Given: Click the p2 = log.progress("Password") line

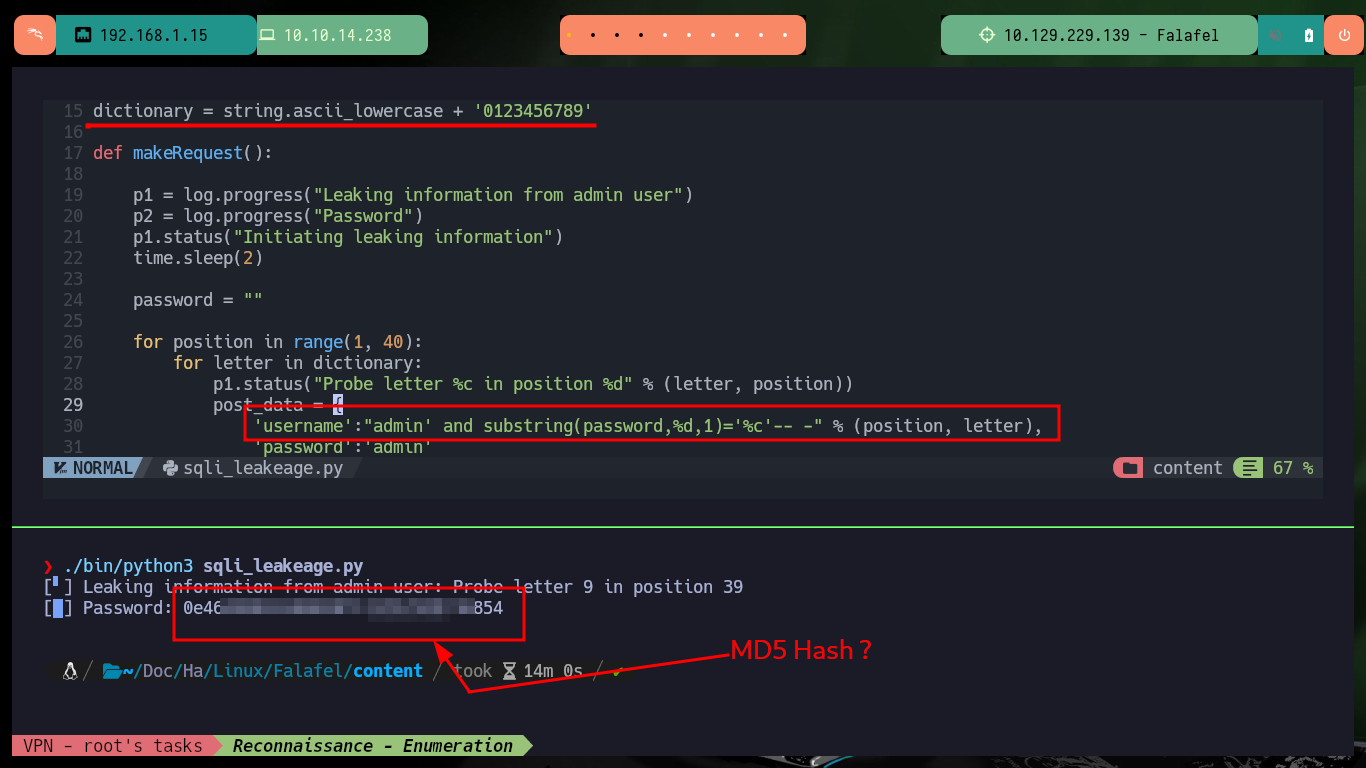Looking at the screenshot, I should 278,216.
